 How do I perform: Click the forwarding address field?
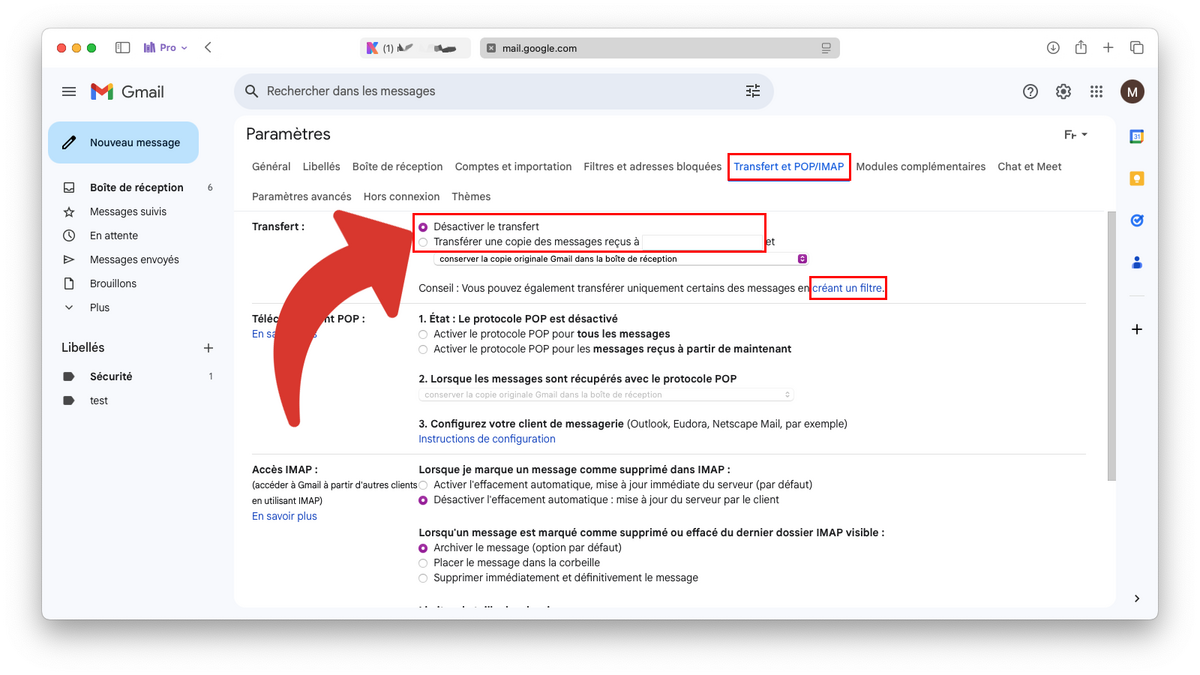point(700,242)
